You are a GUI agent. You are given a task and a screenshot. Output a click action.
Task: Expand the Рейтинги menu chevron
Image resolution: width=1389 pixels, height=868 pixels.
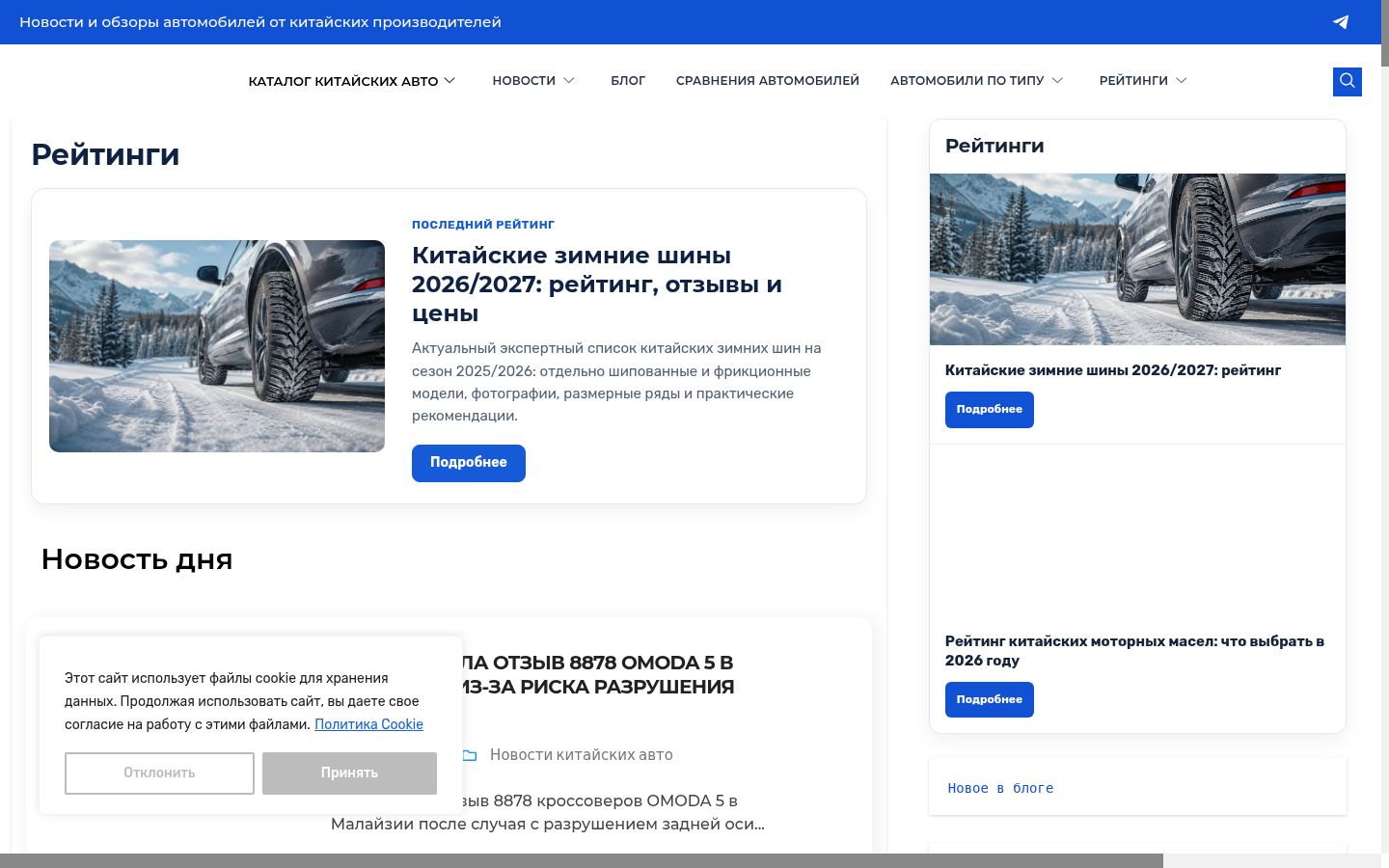(x=1182, y=81)
